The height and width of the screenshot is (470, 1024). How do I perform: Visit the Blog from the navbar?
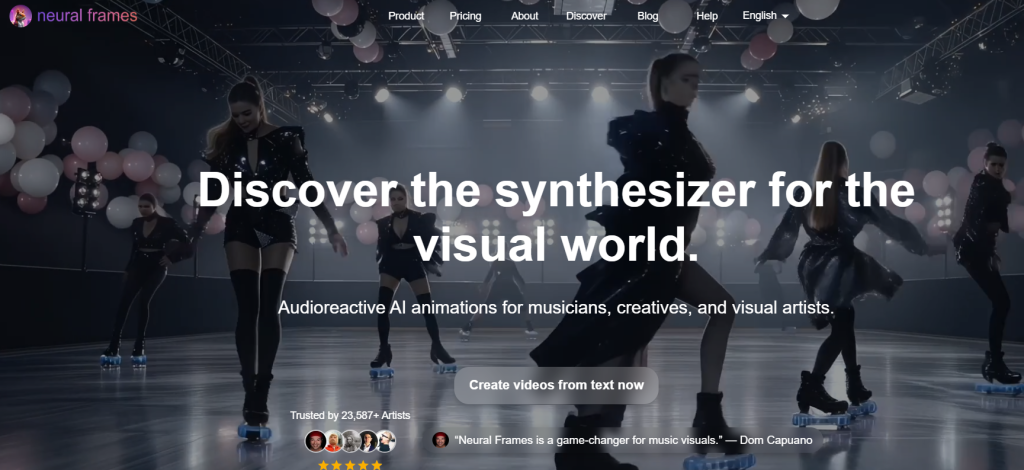tap(648, 16)
